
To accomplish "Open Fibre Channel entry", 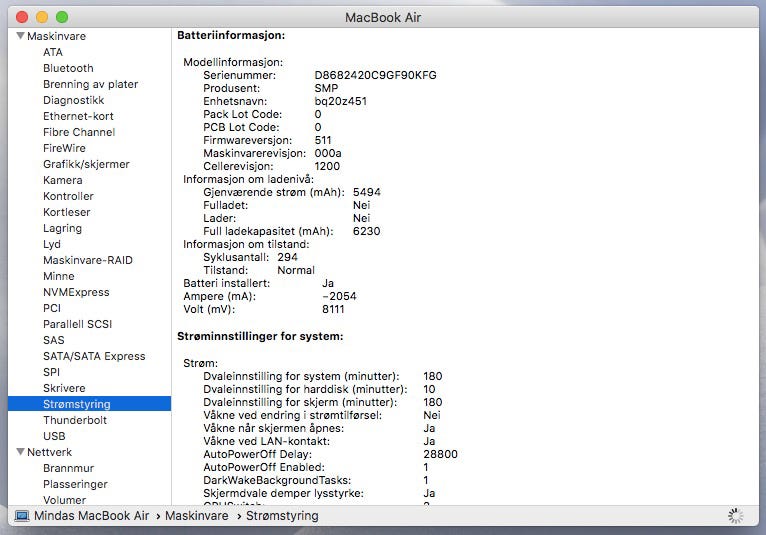I will point(79,132).
